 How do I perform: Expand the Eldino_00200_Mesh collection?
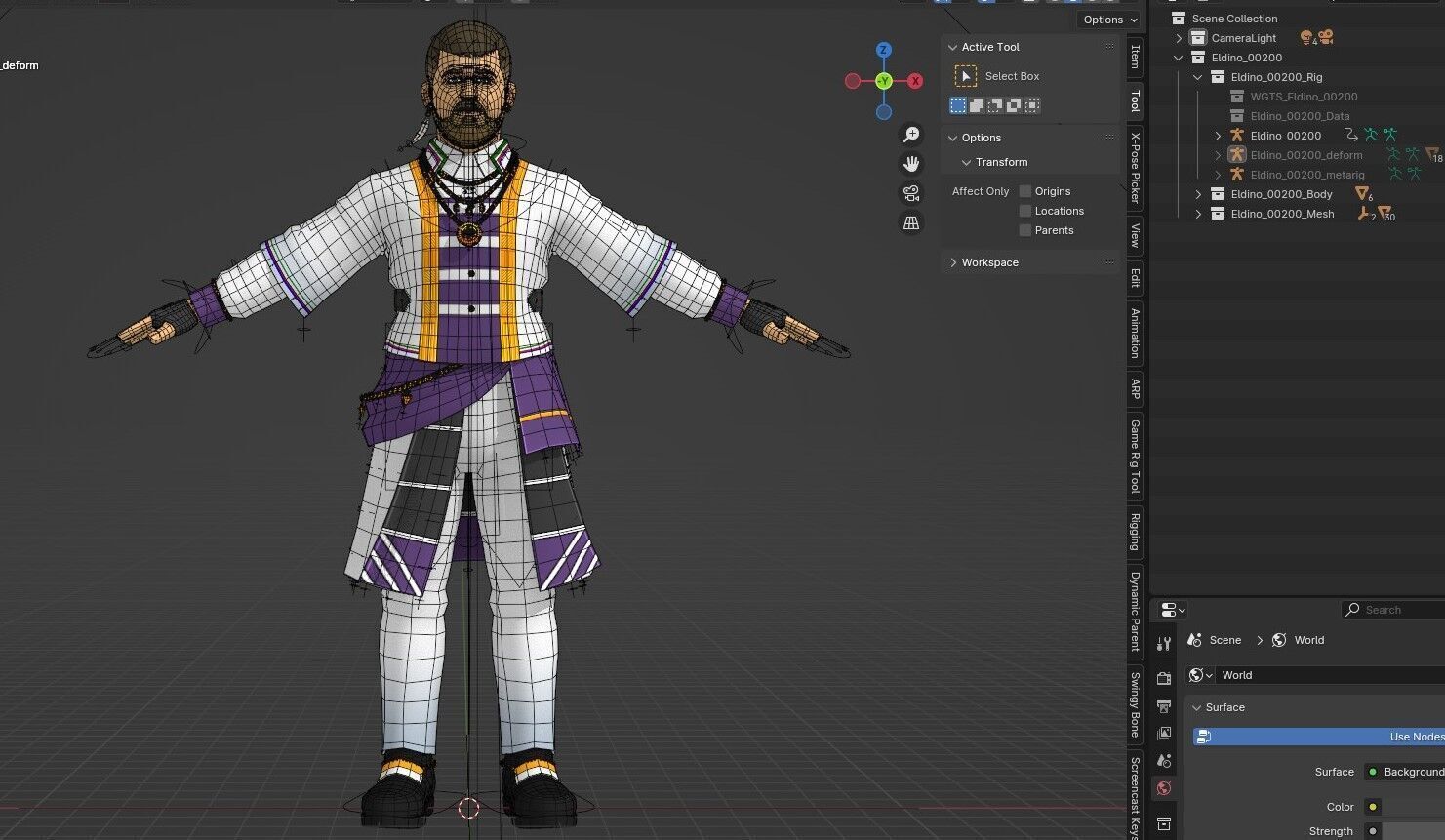coord(1198,214)
